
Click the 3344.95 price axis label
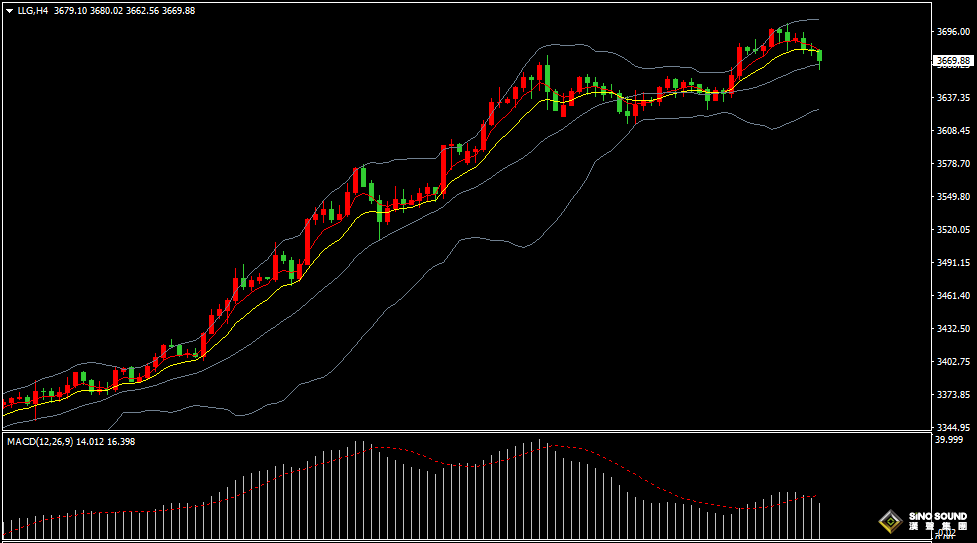953,427
